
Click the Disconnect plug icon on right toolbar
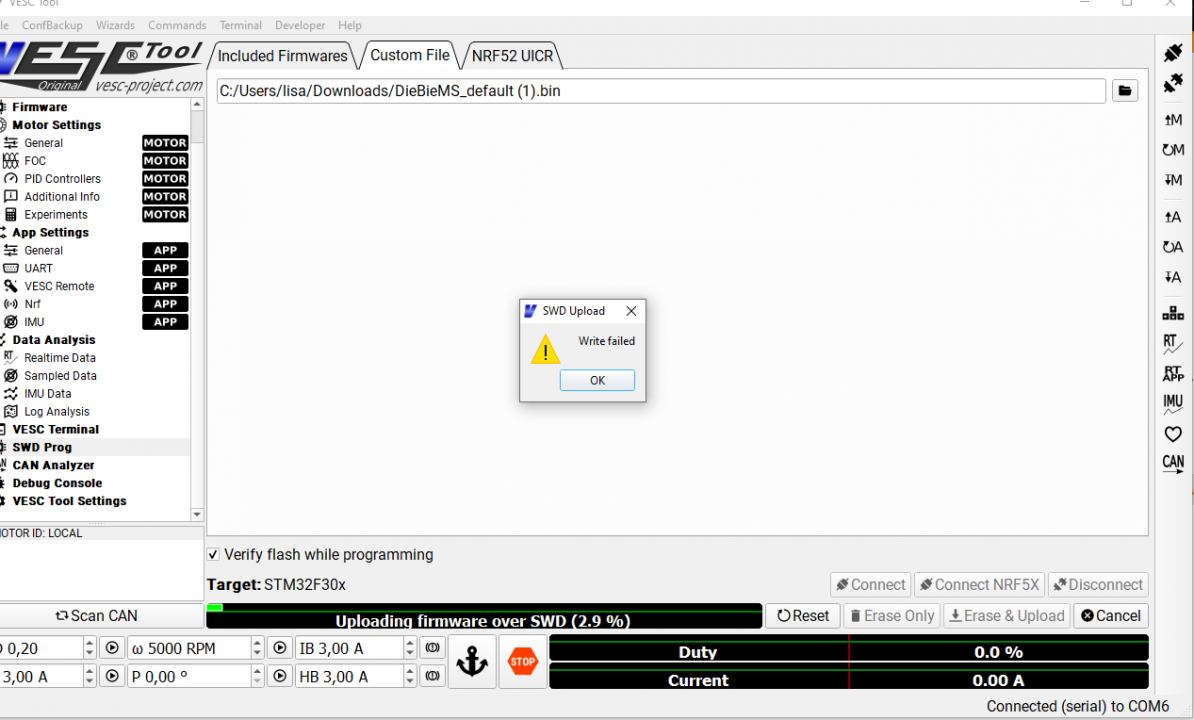coord(1172,83)
